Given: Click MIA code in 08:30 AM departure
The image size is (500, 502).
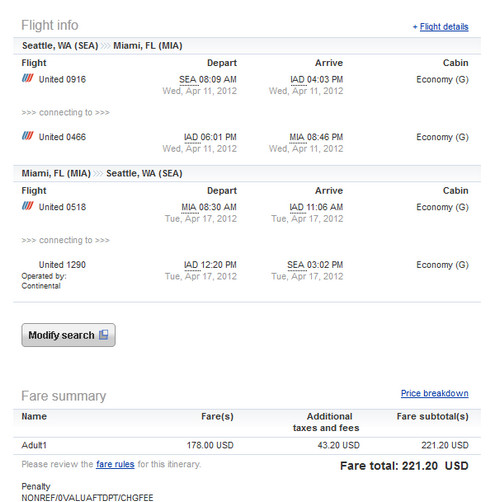Looking at the screenshot, I should coord(189,207).
